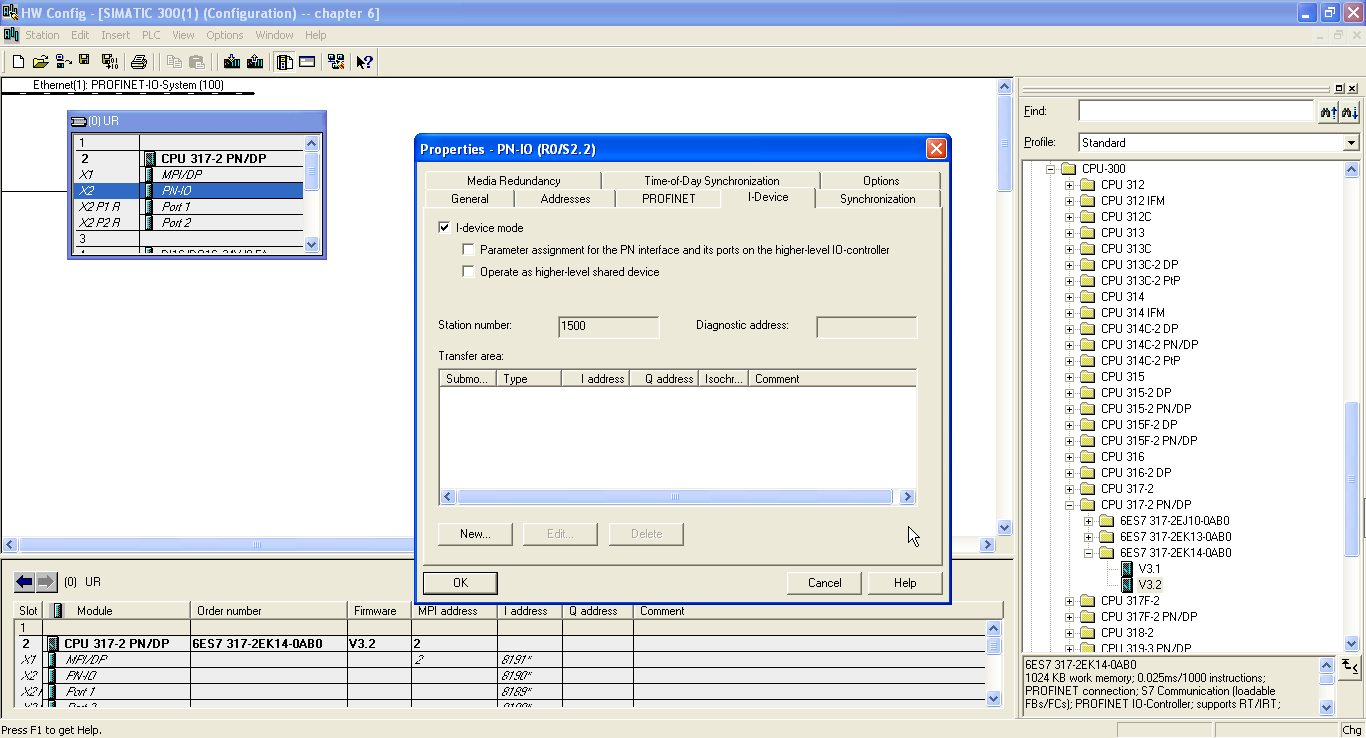The width and height of the screenshot is (1366, 738).
Task: Click the Station number input field
Action: 607,326
